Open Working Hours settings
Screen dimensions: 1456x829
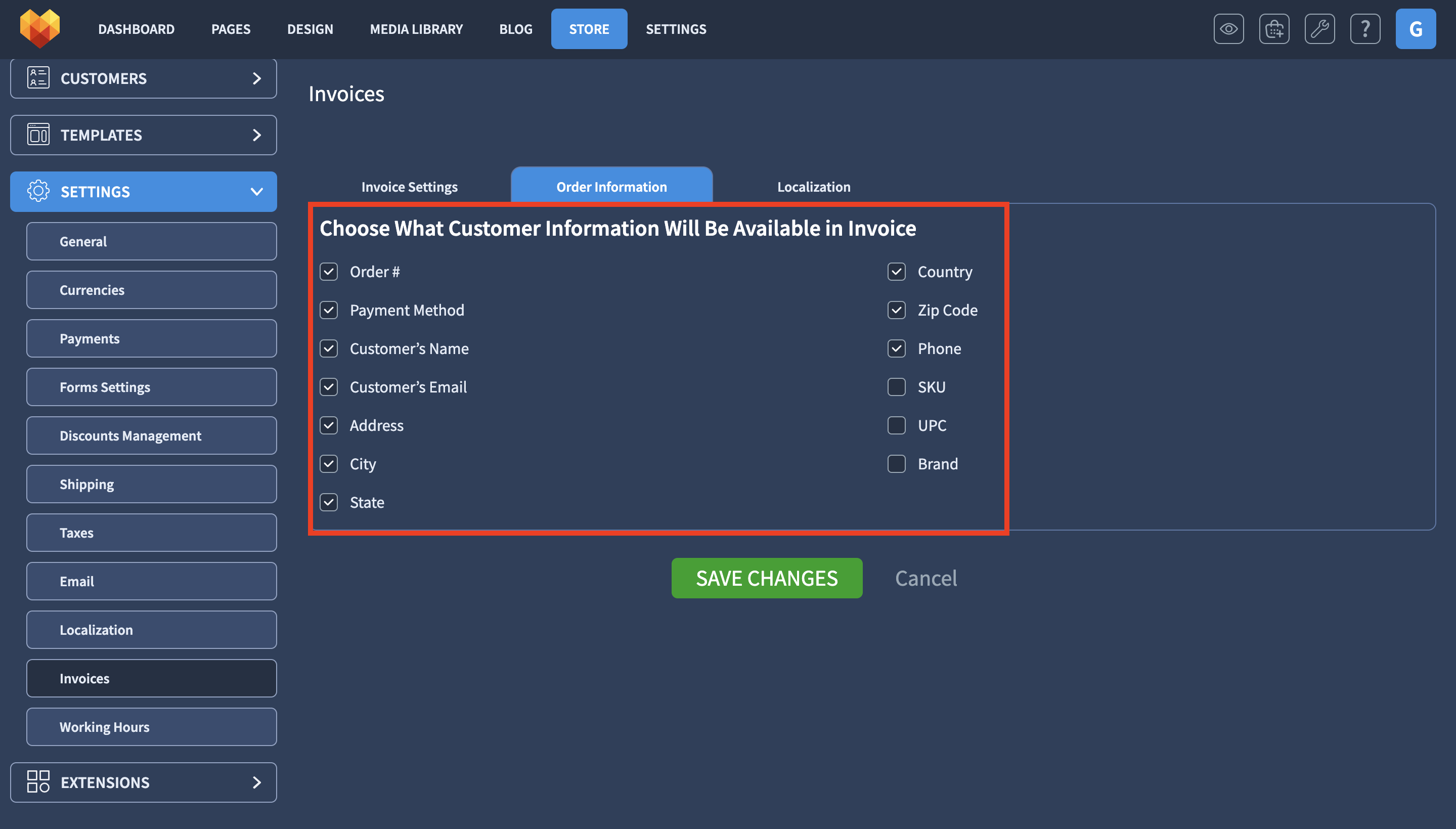point(151,727)
